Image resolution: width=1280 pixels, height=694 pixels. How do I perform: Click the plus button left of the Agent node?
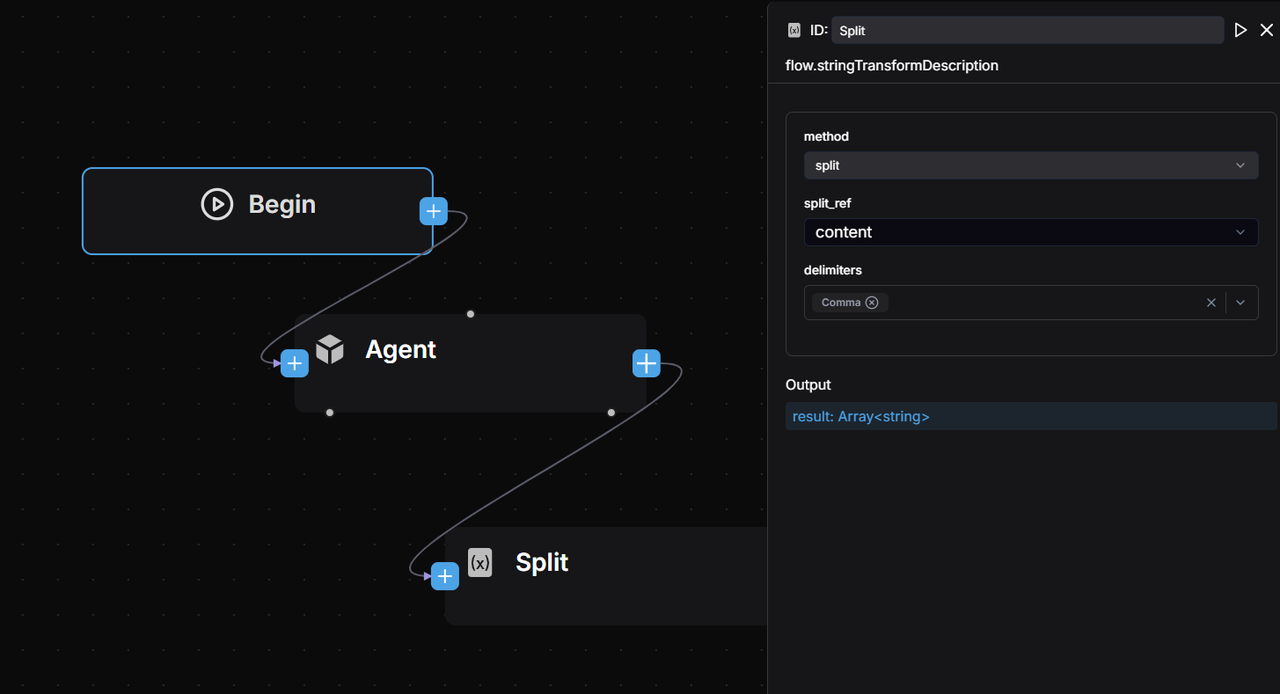point(294,363)
